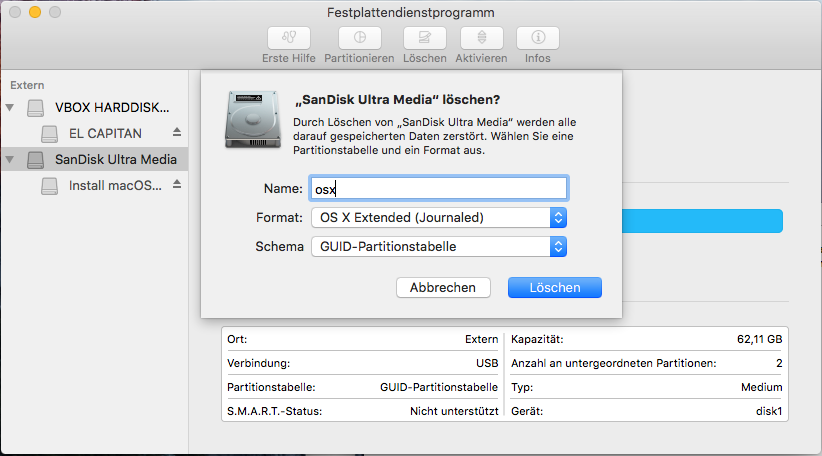Click the Löschen toolbar icon
This screenshot has height=456, width=822.
pos(425,38)
